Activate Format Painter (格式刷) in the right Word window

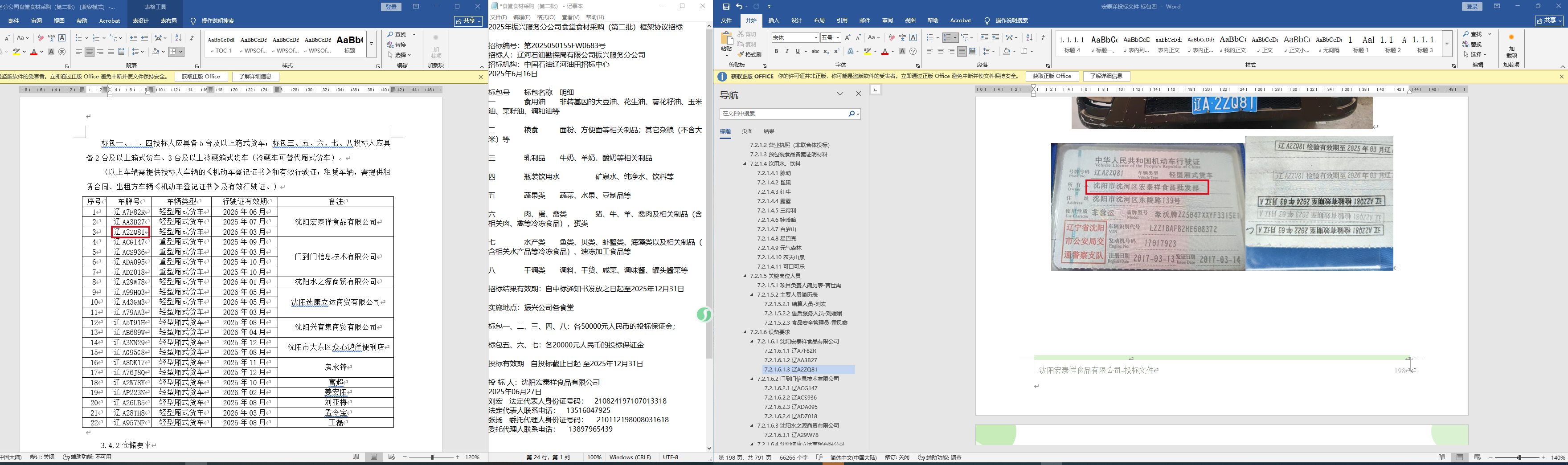[x=749, y=54]
